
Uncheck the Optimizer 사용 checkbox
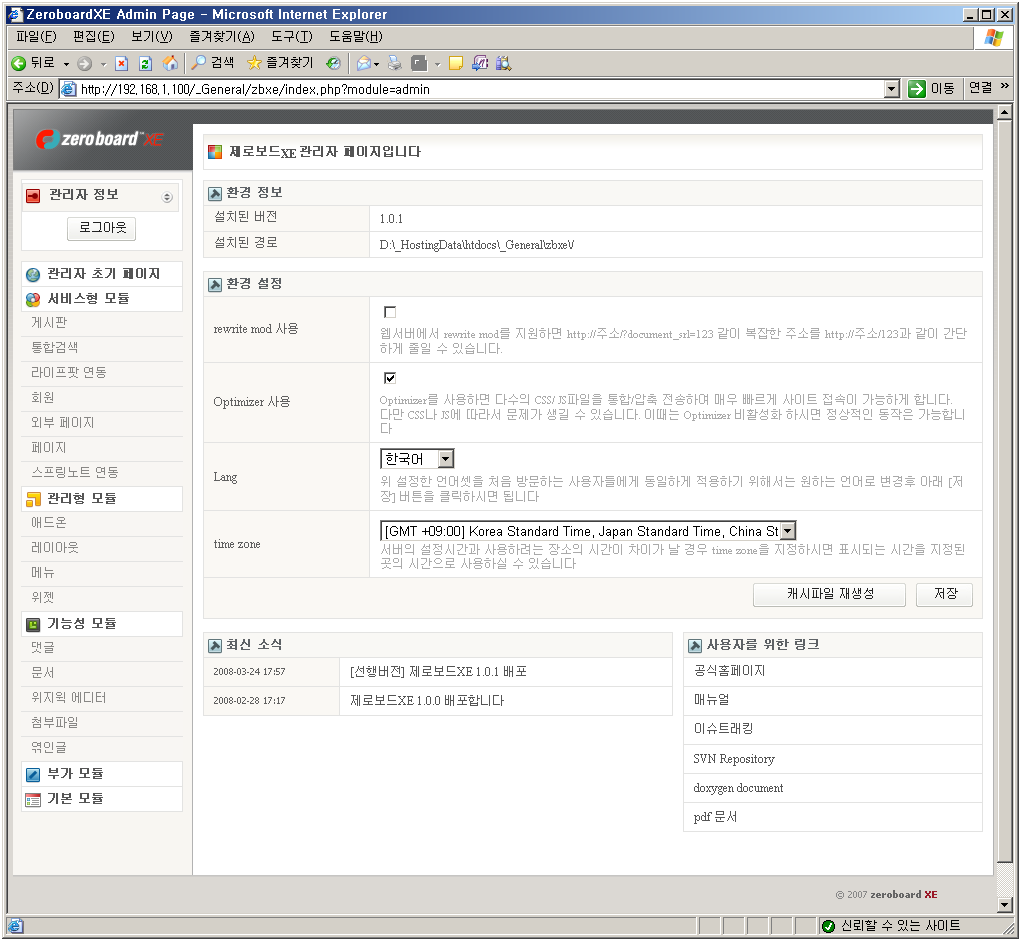[390, 378]
